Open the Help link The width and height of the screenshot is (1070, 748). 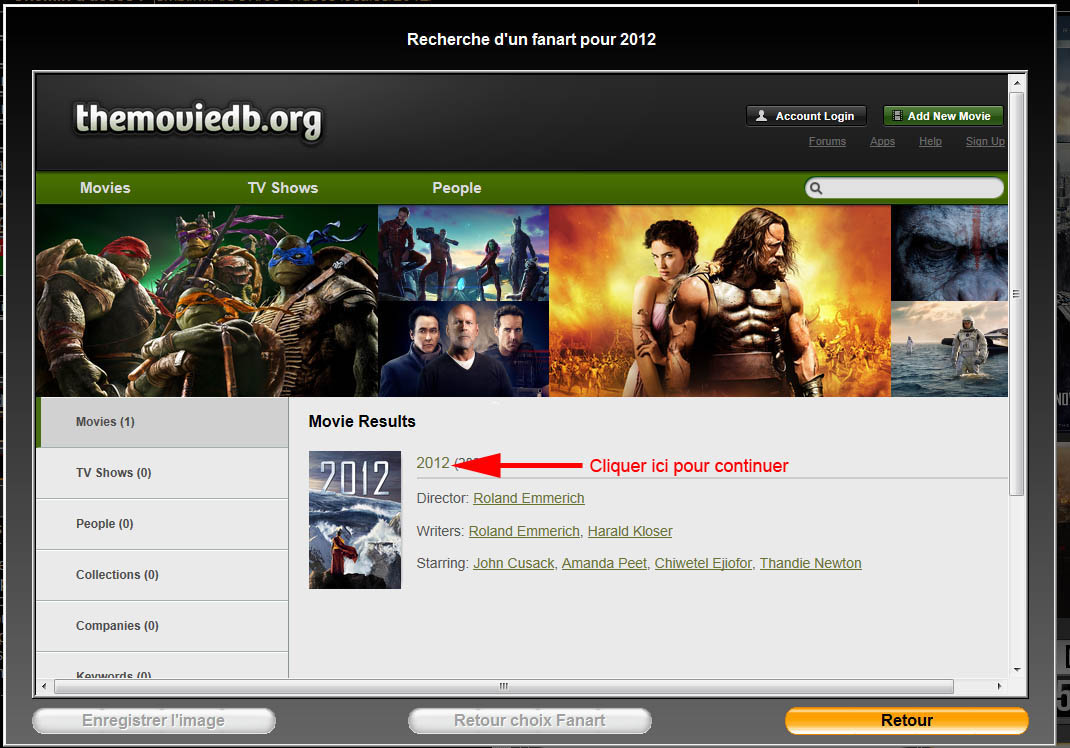[930, 141]
